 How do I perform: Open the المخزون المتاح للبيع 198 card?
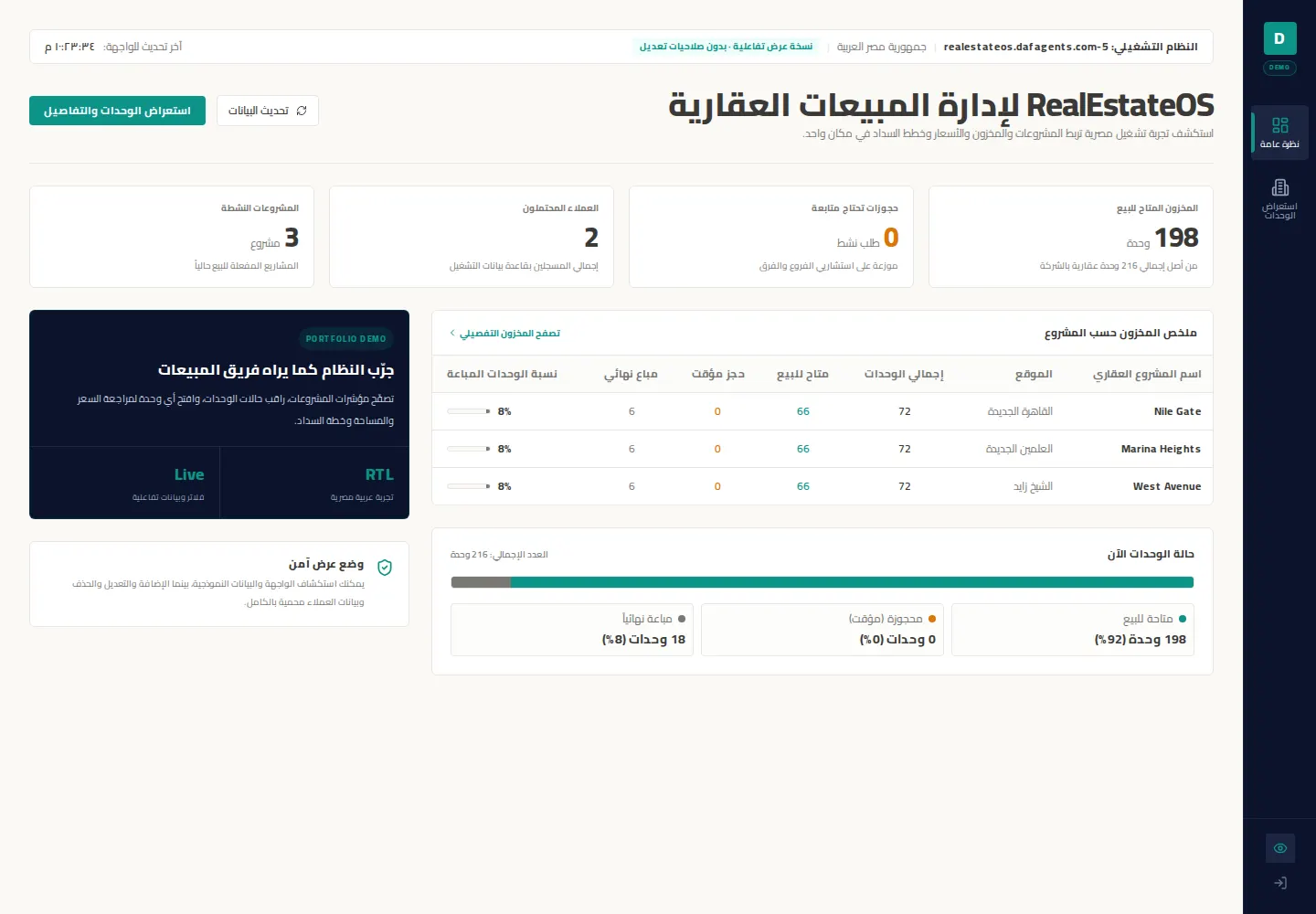click(1071, 237)
